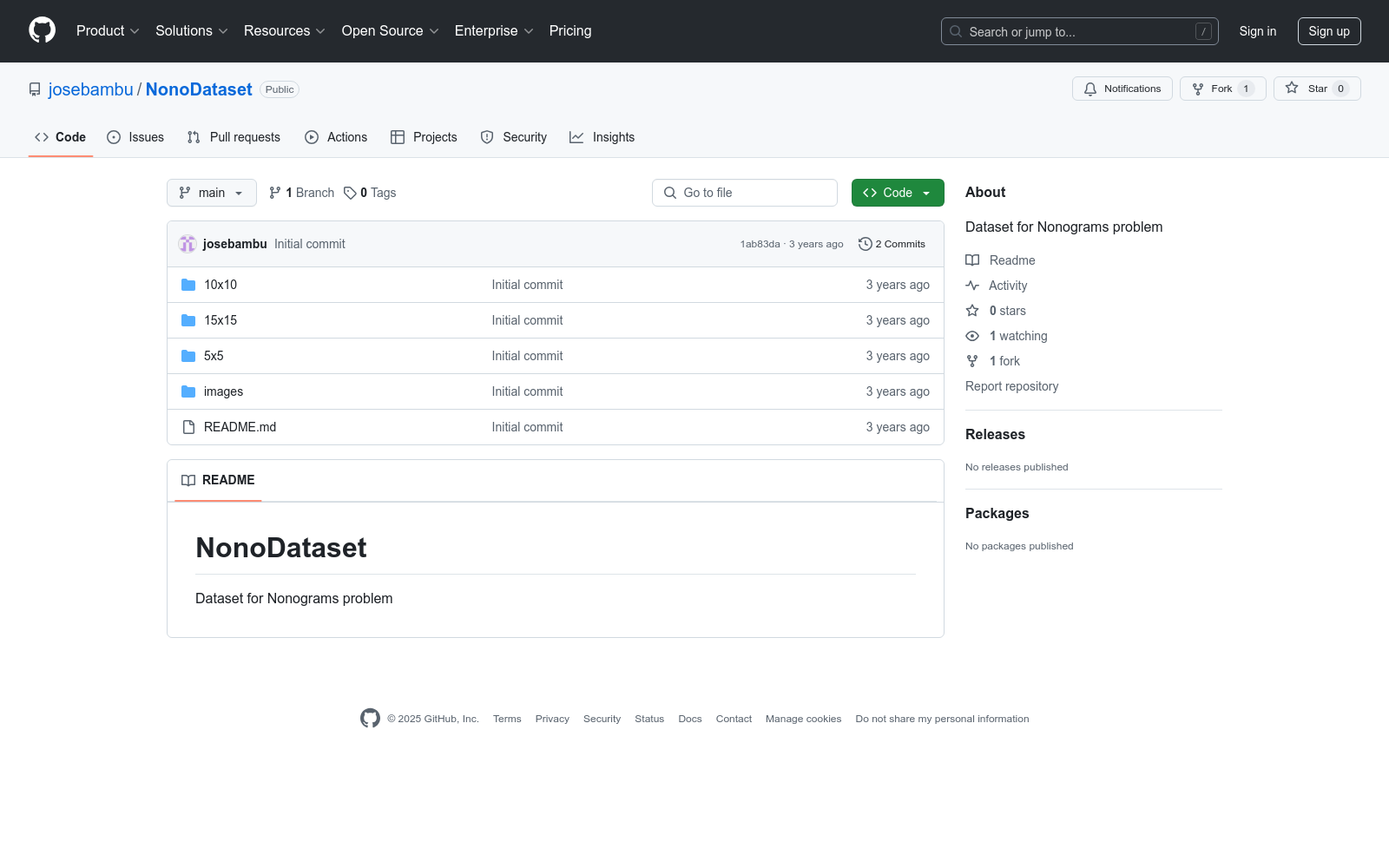Click the Sign up button
Screen dimensions: 1389x868
coord(1329,31)
